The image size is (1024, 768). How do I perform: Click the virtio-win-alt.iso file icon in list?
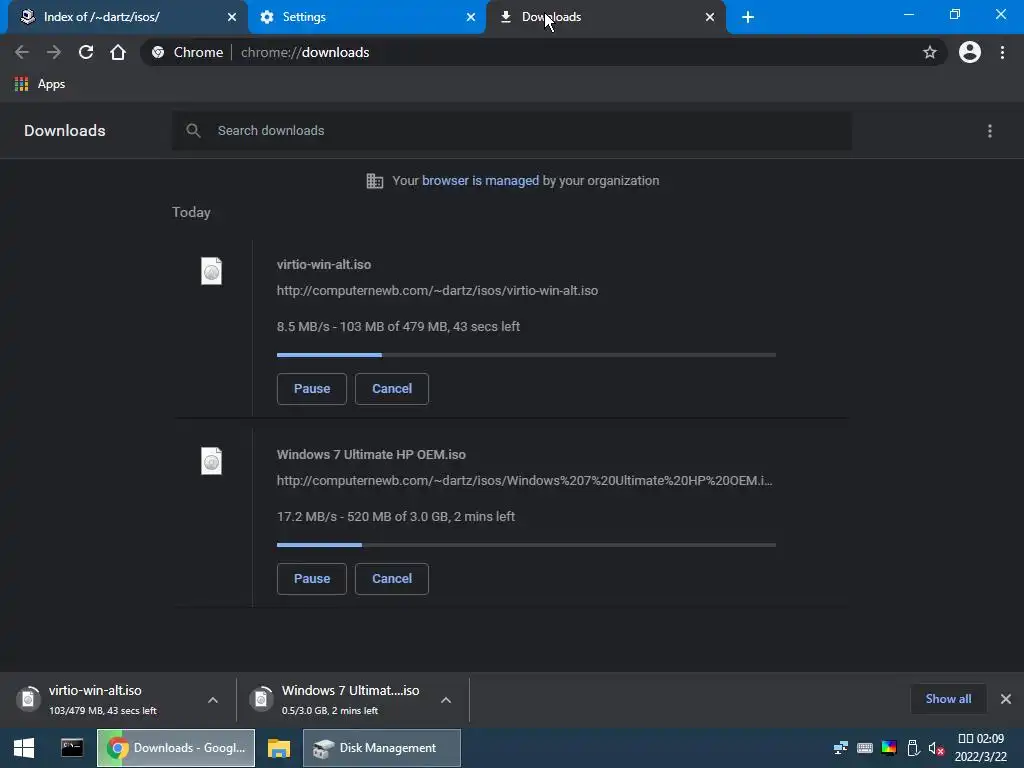[x=211, y=271]
